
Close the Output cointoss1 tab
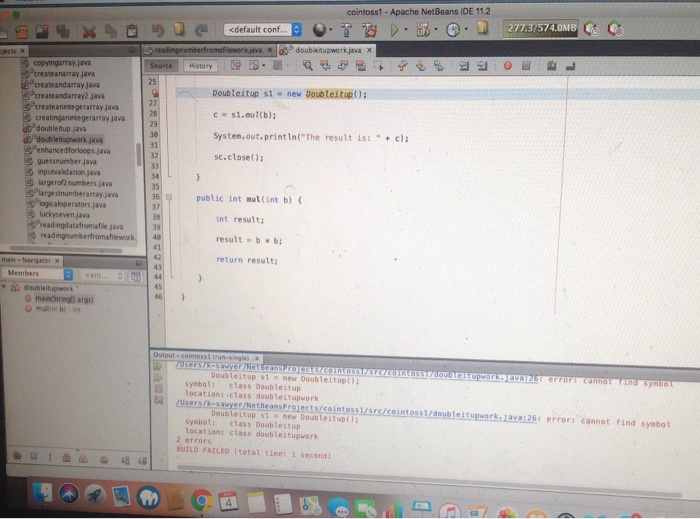[x=257, y=358]
